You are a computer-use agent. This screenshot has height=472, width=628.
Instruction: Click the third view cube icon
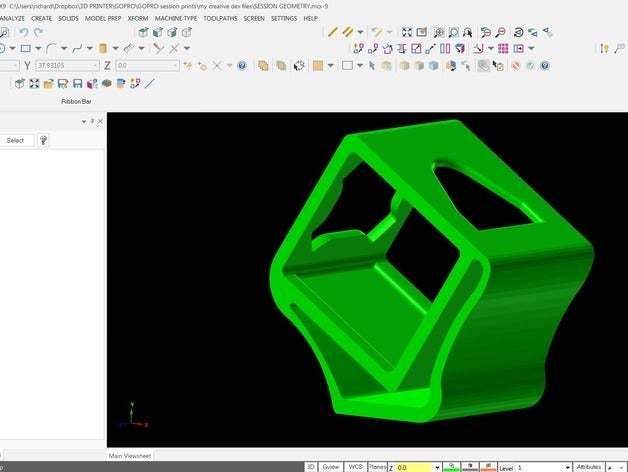[x=172, y=32]
